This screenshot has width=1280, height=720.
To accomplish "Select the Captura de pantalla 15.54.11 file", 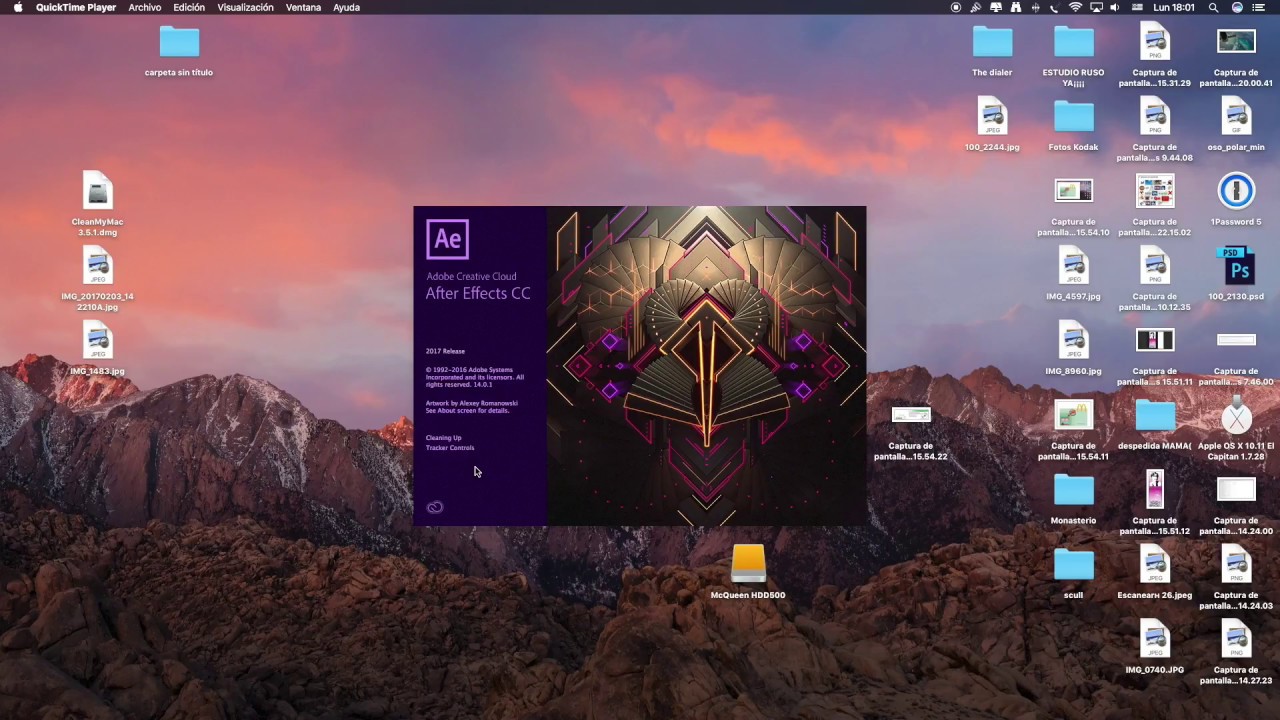I will (1073, 415).
